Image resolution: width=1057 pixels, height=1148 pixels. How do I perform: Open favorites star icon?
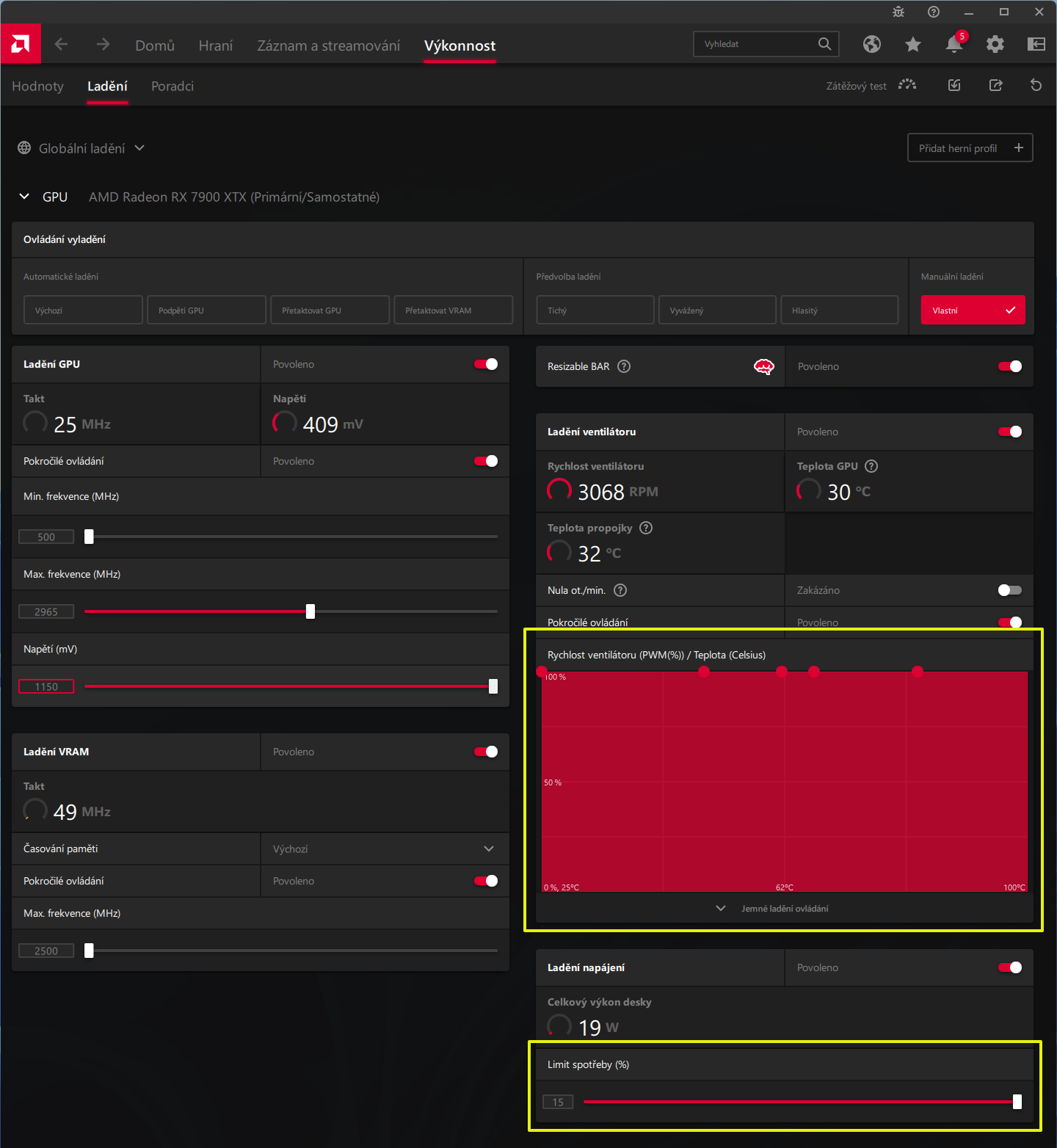click(x=913, y=45)
